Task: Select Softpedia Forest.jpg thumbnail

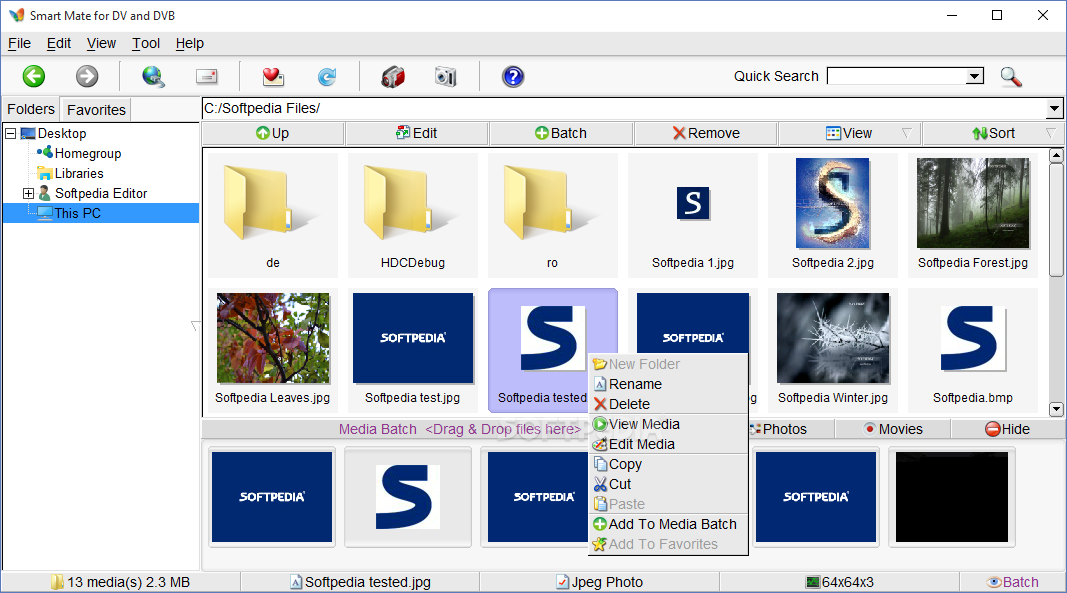Action: 973,215
